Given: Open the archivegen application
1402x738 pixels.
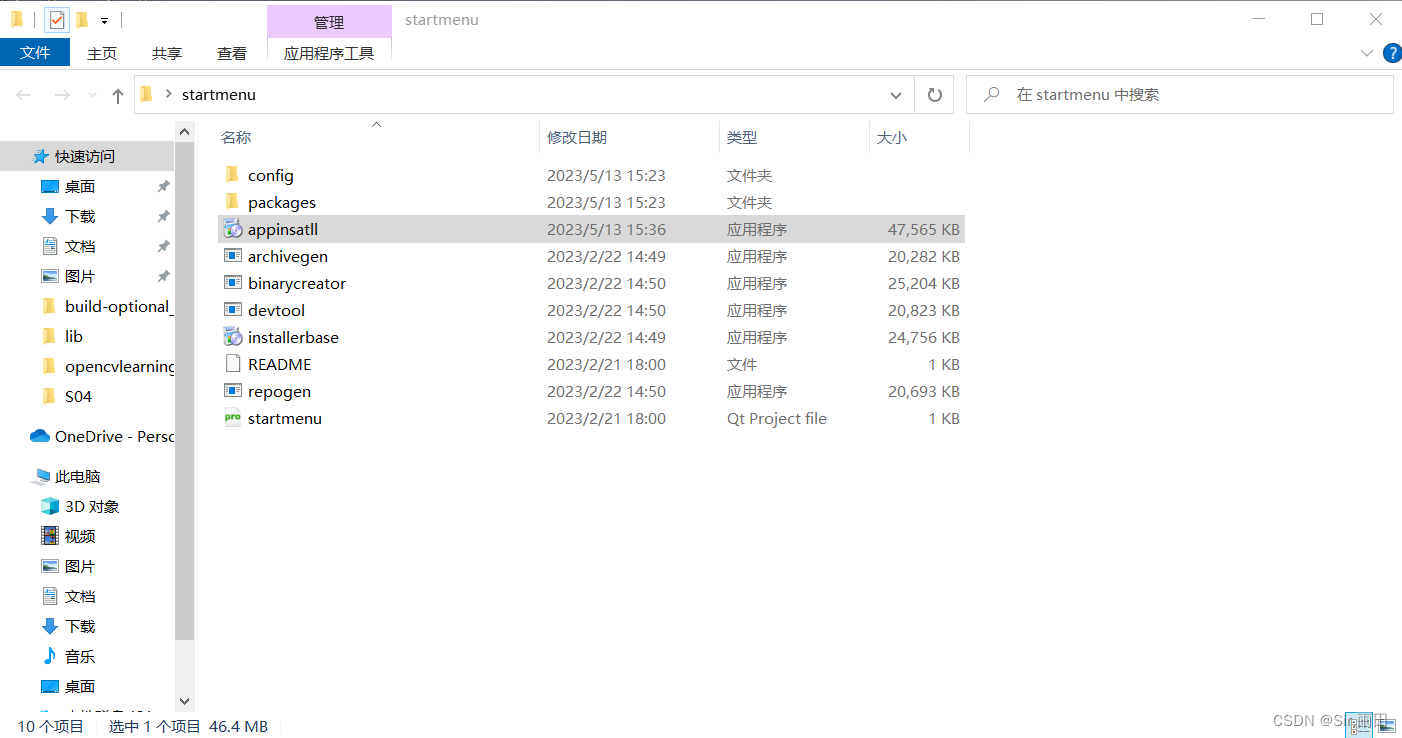Looking at the screenshot, I should 286,256.
